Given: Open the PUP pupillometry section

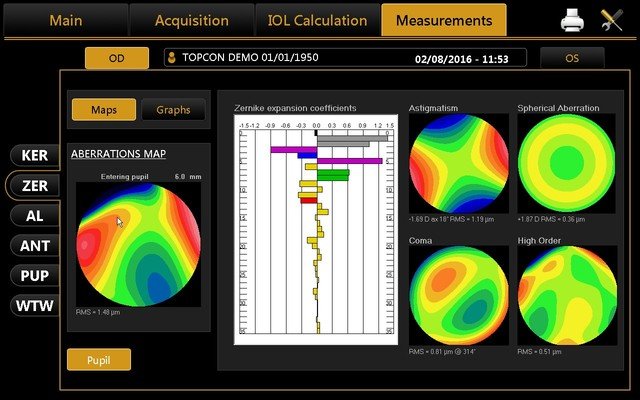Looking at the screenshot, I should 34,275.
